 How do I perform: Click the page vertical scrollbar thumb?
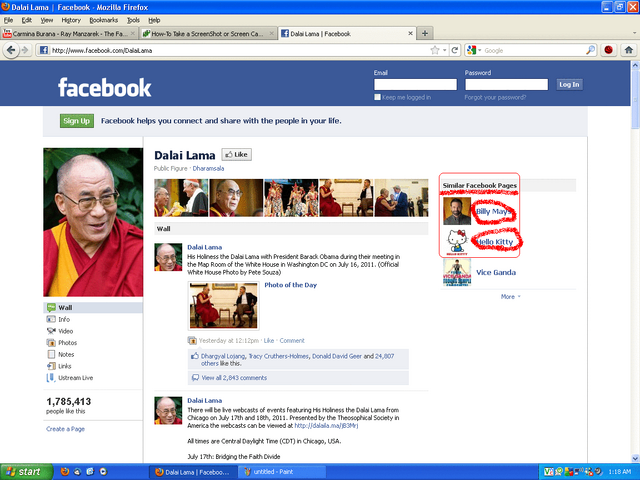pyautogui.click(x=636, y=99)
